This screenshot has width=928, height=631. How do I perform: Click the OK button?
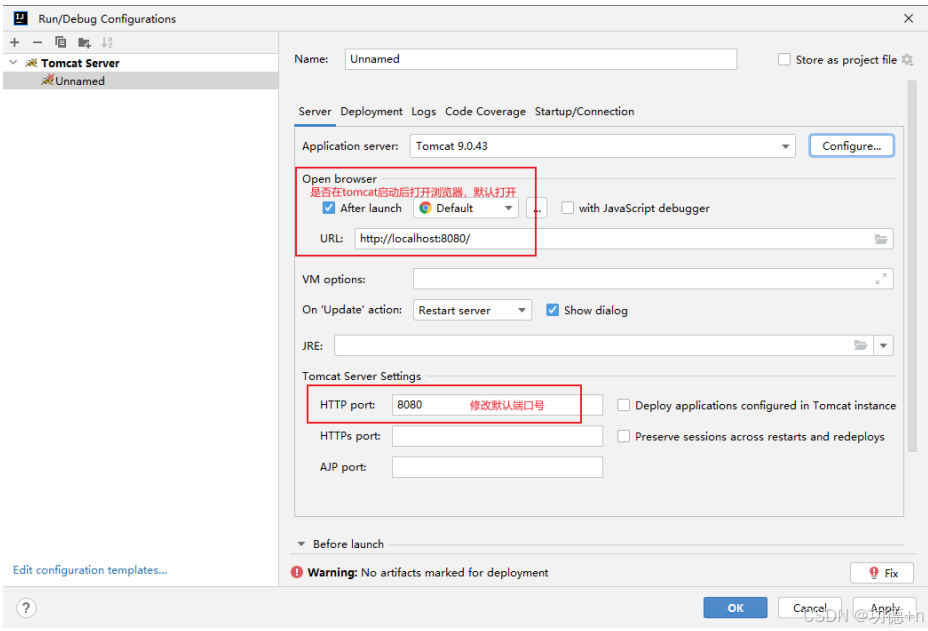[x=735, y=607]
